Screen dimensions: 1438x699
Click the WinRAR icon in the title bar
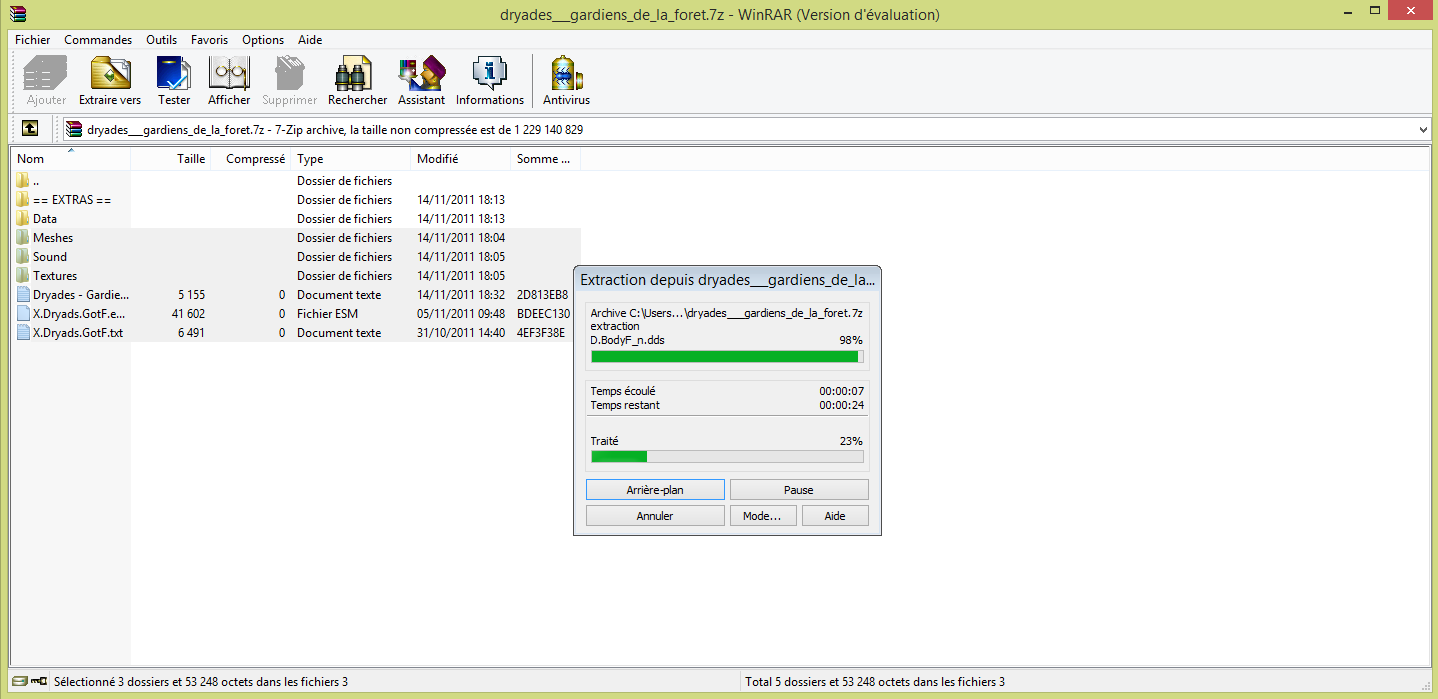click(x=17, y=14)
